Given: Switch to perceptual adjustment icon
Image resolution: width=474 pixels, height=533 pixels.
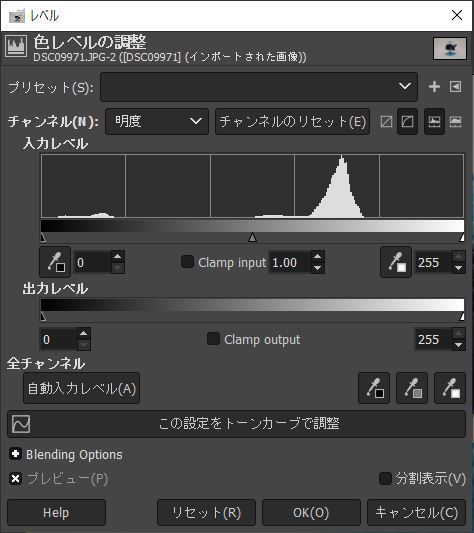Looking at the screenshot, I should coord(407,121).
